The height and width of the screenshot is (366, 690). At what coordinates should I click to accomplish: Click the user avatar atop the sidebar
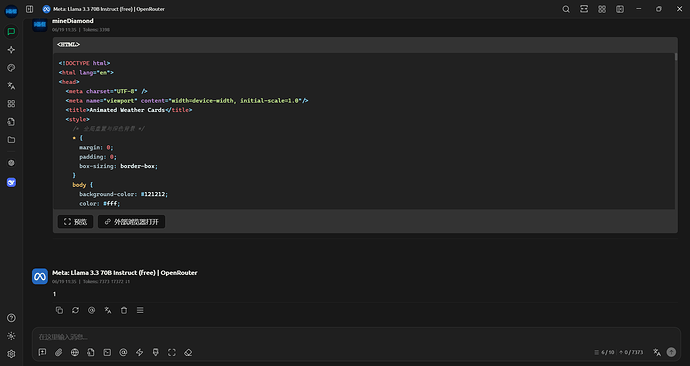point(11,11)
